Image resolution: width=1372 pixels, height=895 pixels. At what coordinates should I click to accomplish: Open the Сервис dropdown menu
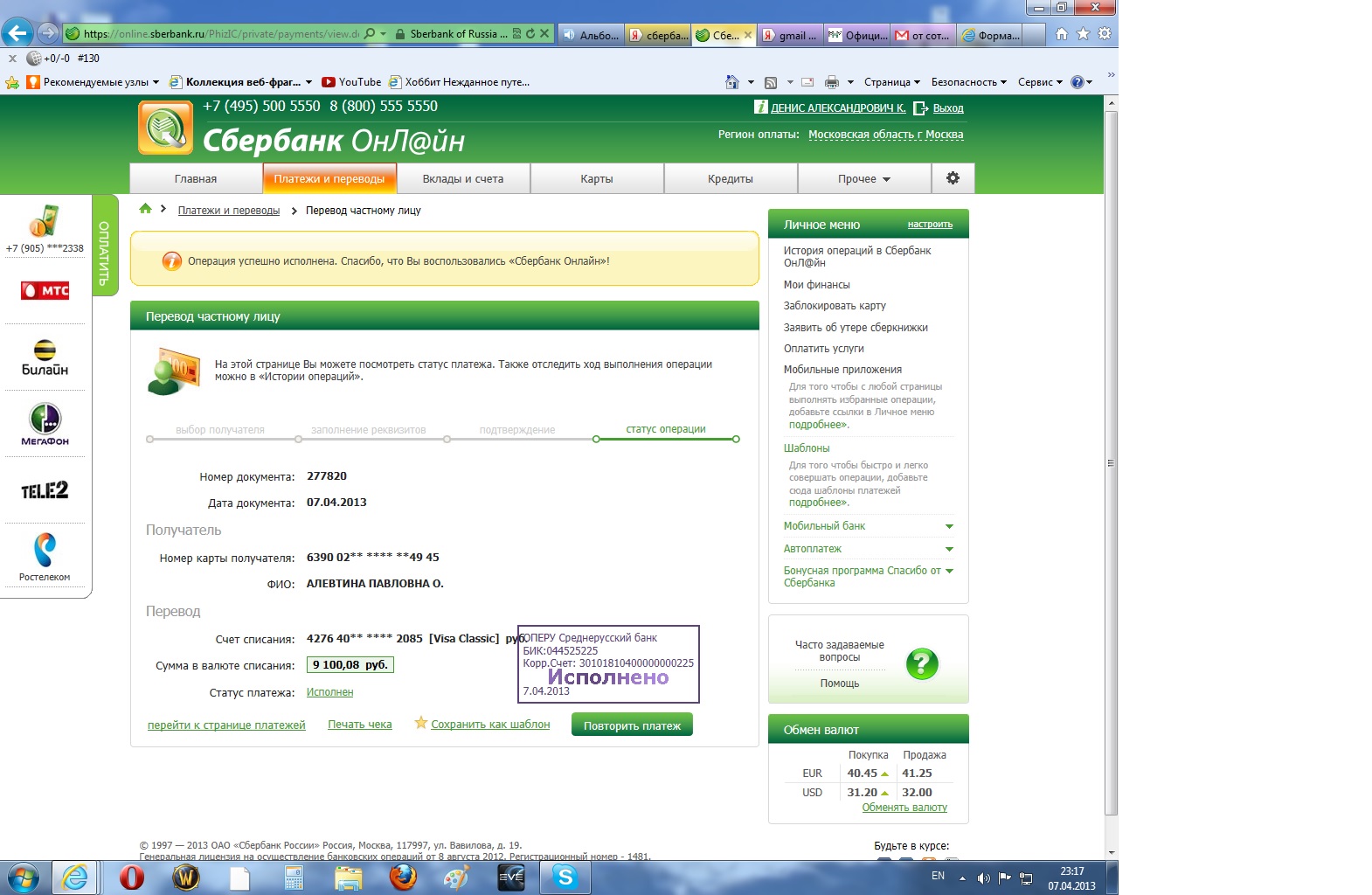(x=1040, y=82)
